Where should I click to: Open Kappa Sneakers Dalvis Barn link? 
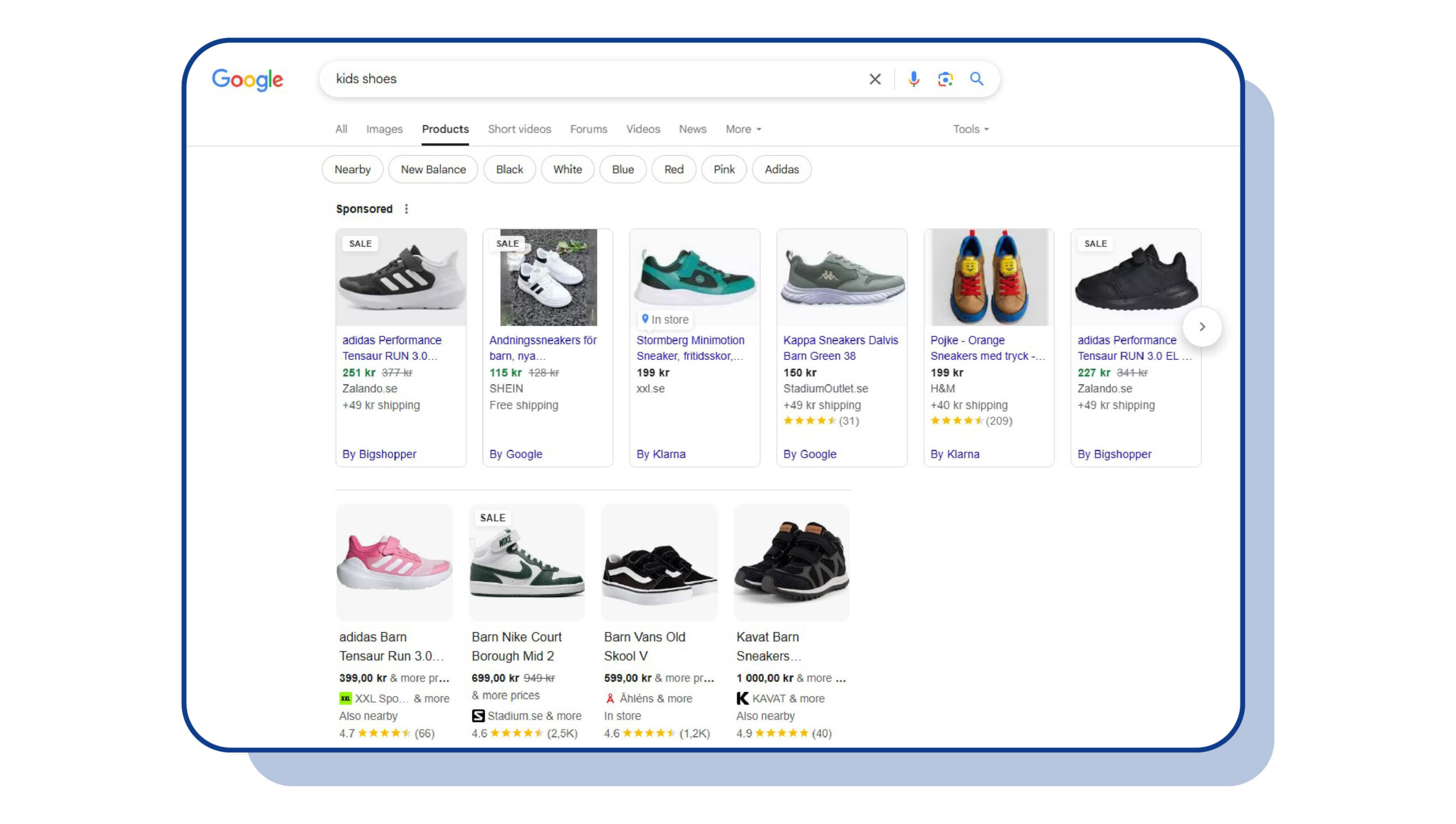pyautogui.click(x=841, y=348)
